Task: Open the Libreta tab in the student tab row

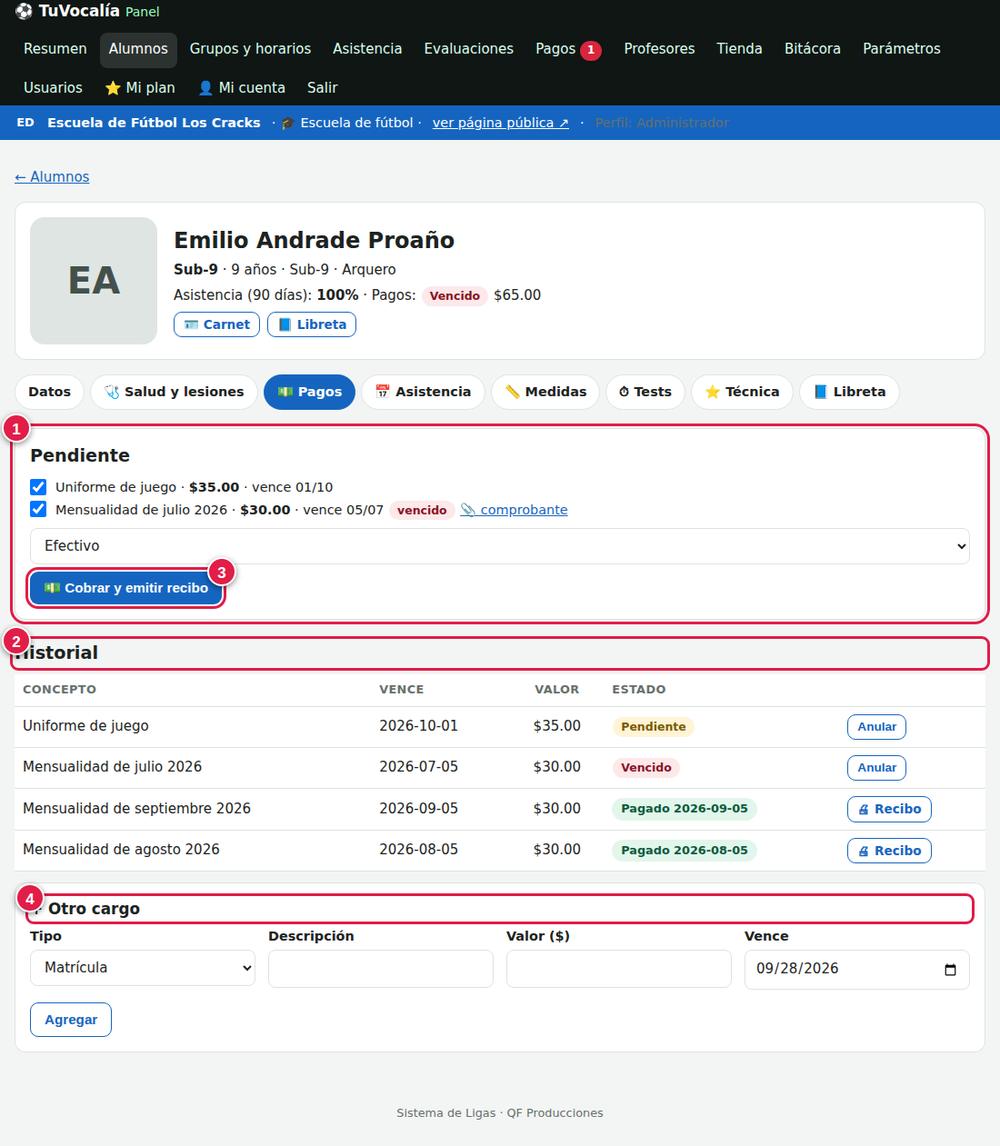Action: [849, 392]
